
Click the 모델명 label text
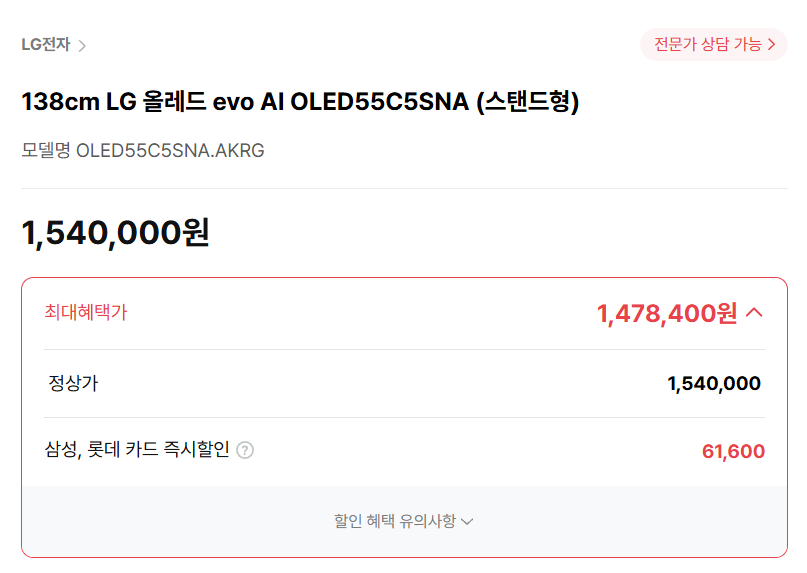tap(45, 151)
